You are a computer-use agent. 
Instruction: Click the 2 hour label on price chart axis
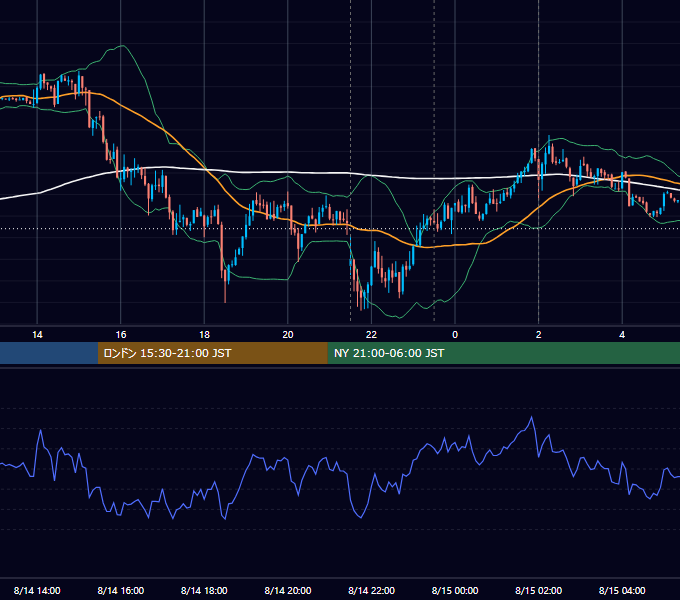[x=539, y=335]
